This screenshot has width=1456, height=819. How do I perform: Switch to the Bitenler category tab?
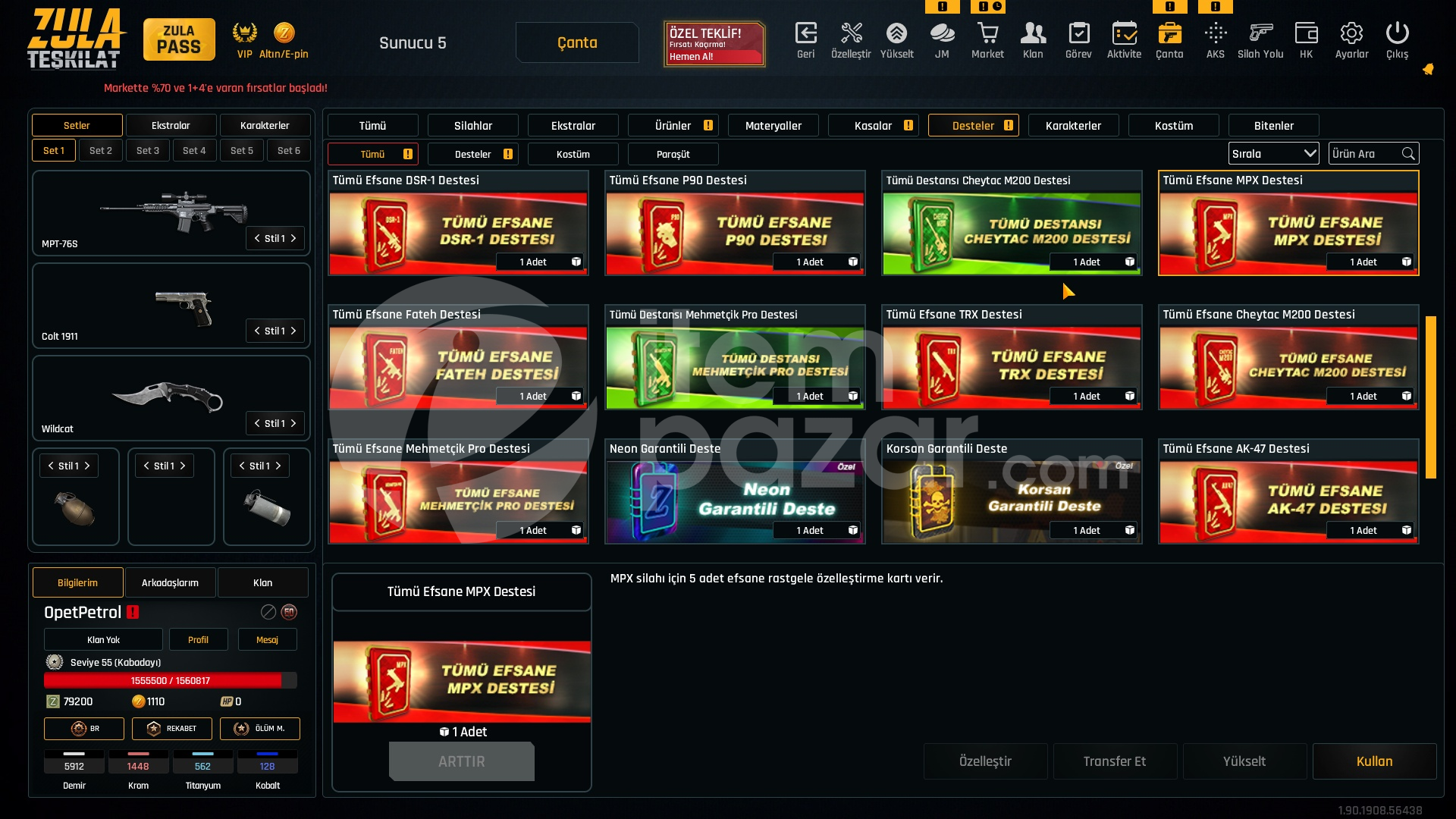pyautogui.click(x=1274, y=125)
